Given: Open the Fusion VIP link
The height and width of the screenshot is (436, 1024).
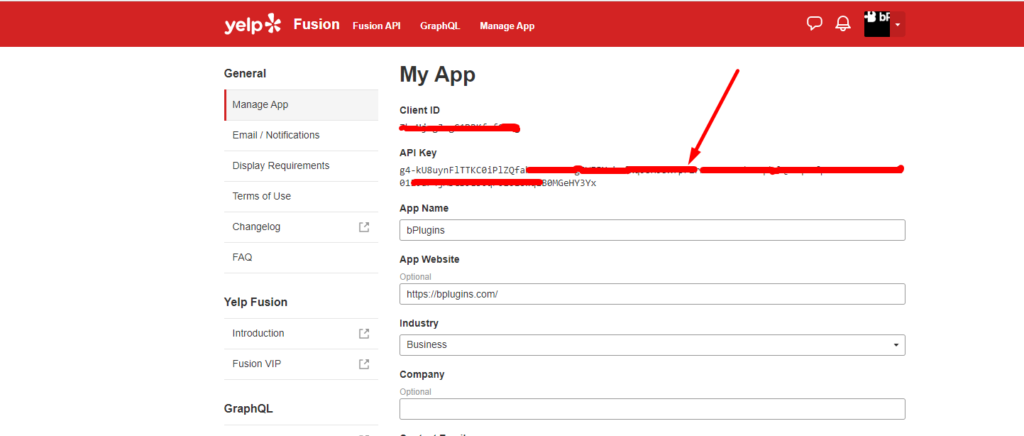Looking at the screenshot, I should coord(257,364).
